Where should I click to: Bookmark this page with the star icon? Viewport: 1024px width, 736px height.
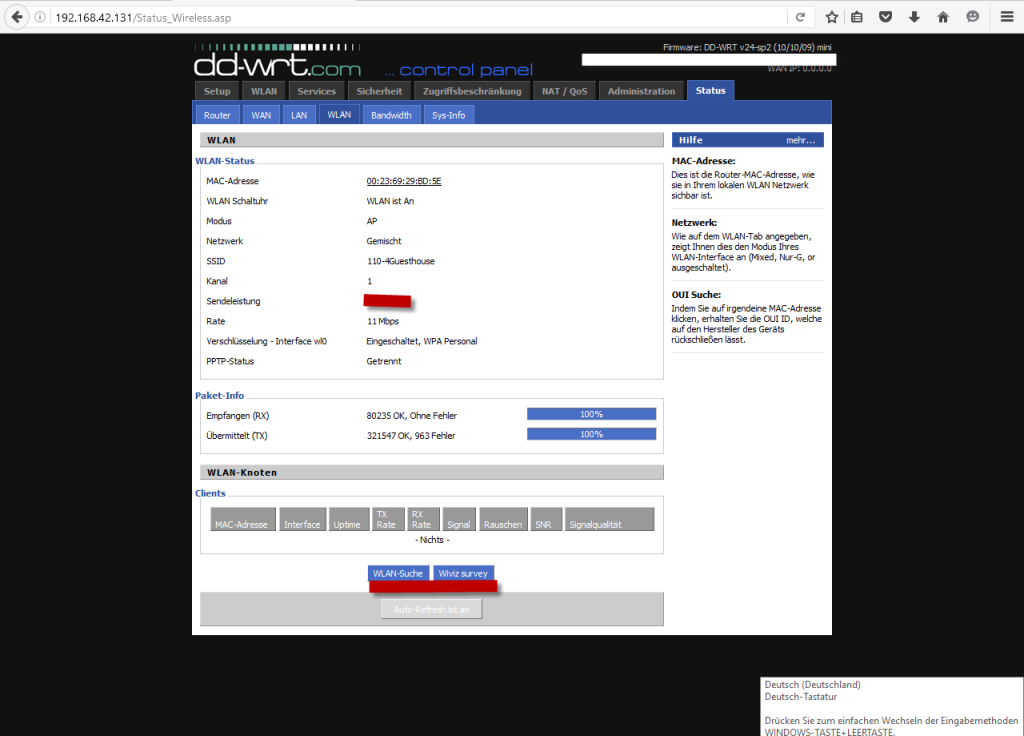pyautogui.click(x=831, y=18)
